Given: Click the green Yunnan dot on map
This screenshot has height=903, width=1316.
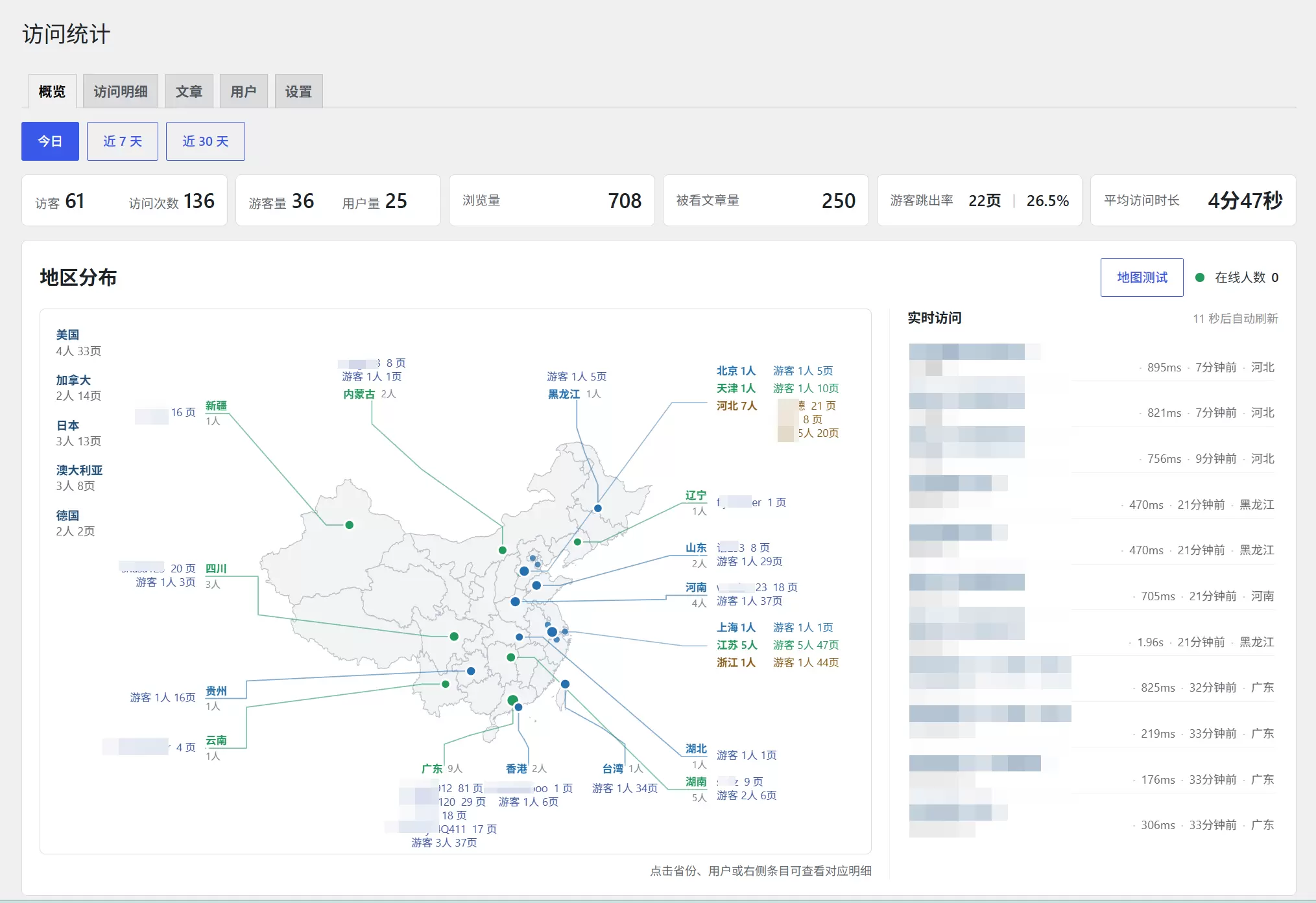Looking at the screenshot, I should click(446, 684).
